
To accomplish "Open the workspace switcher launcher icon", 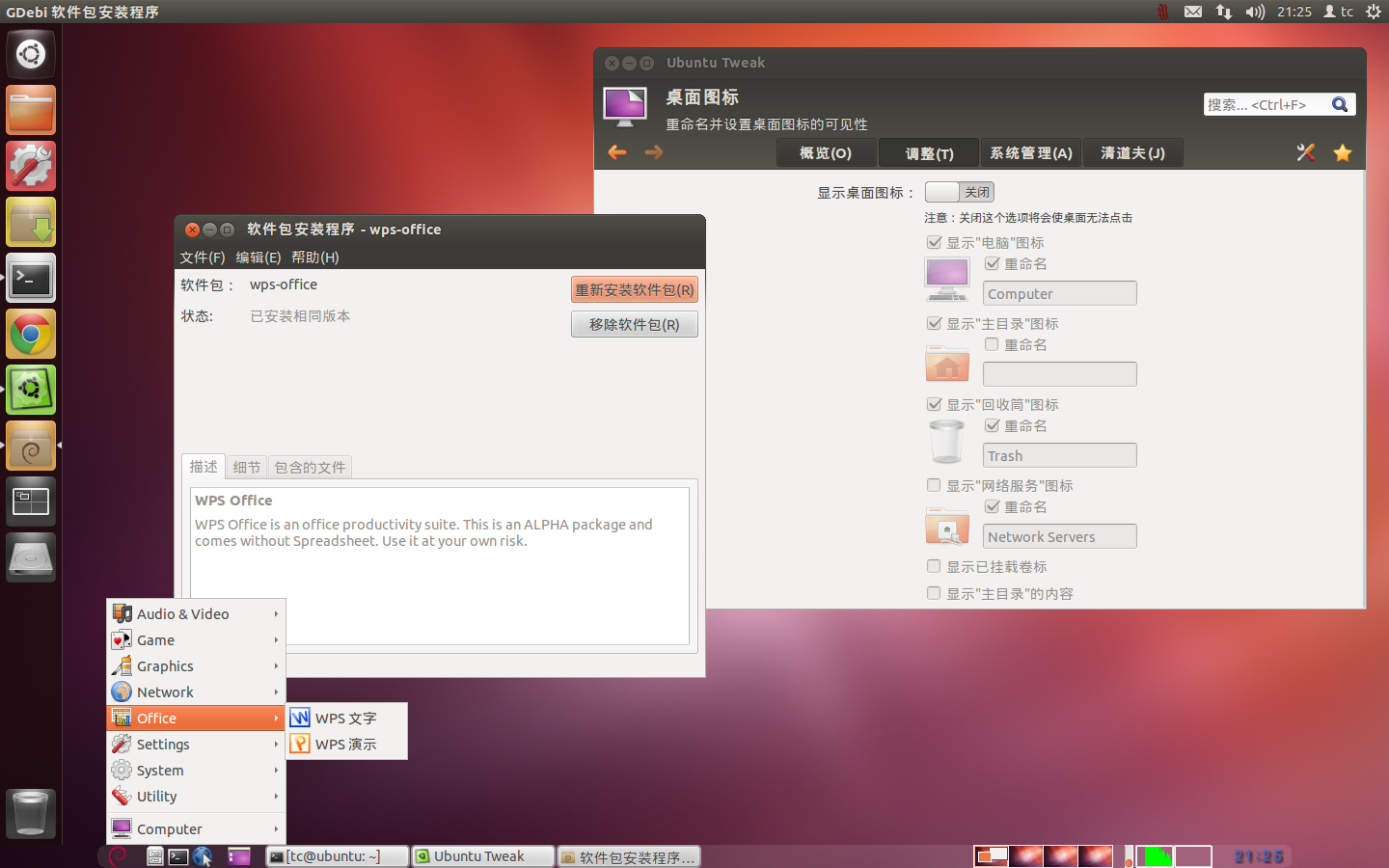I will click(31, 502).
